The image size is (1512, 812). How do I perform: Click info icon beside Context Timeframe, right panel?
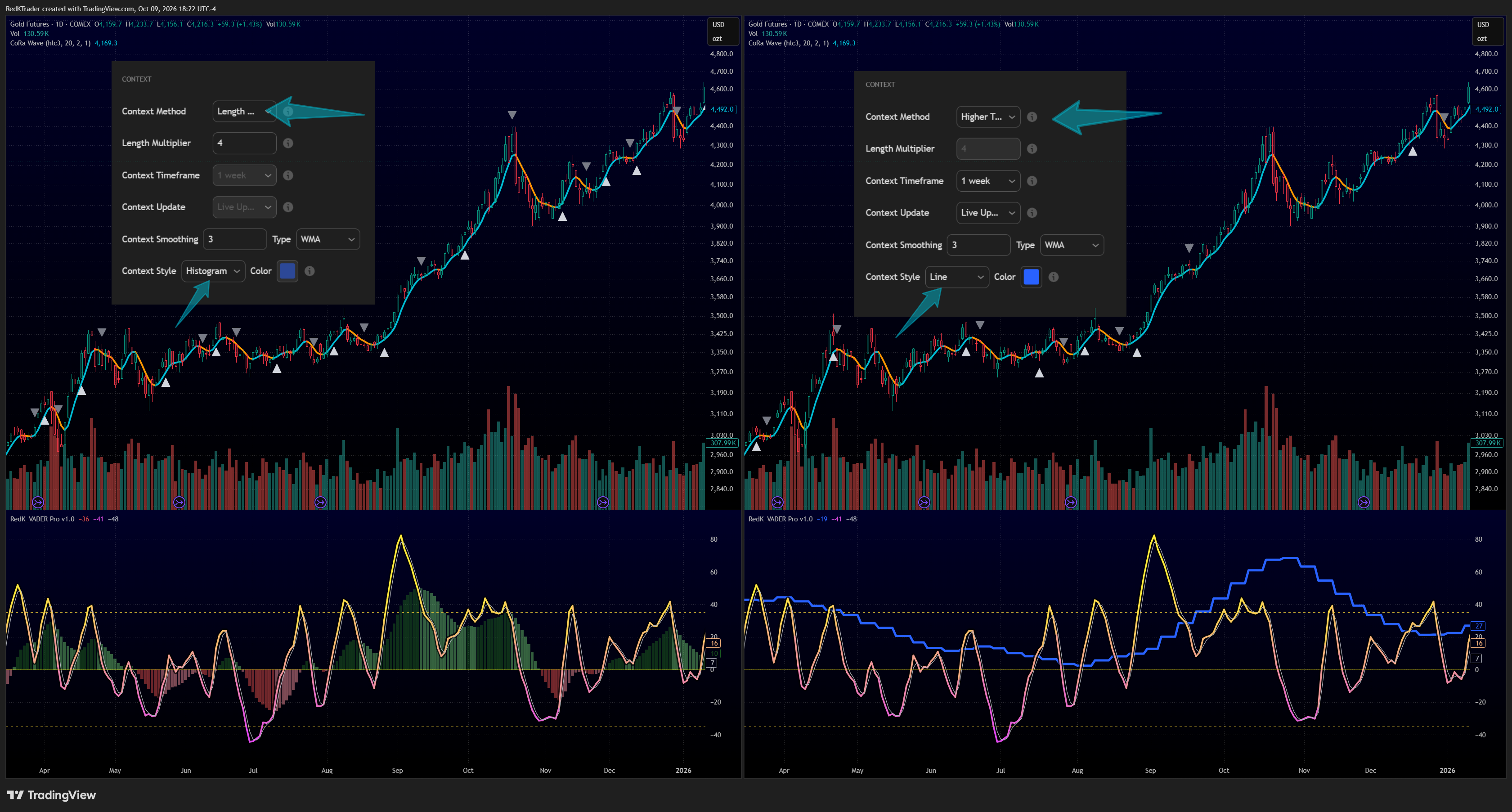[x=1032, y=181]
